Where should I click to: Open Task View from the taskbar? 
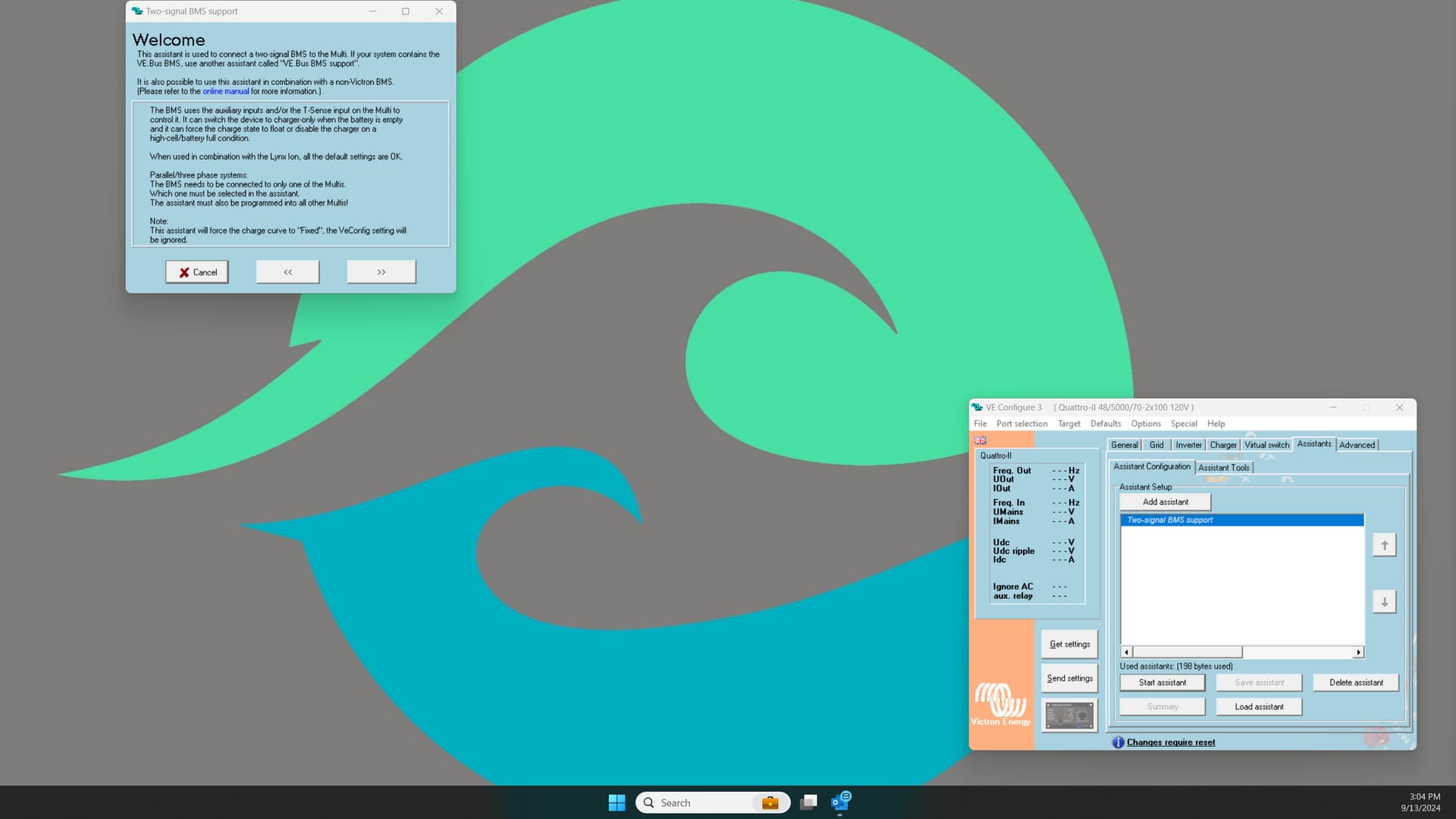[808, 802]
